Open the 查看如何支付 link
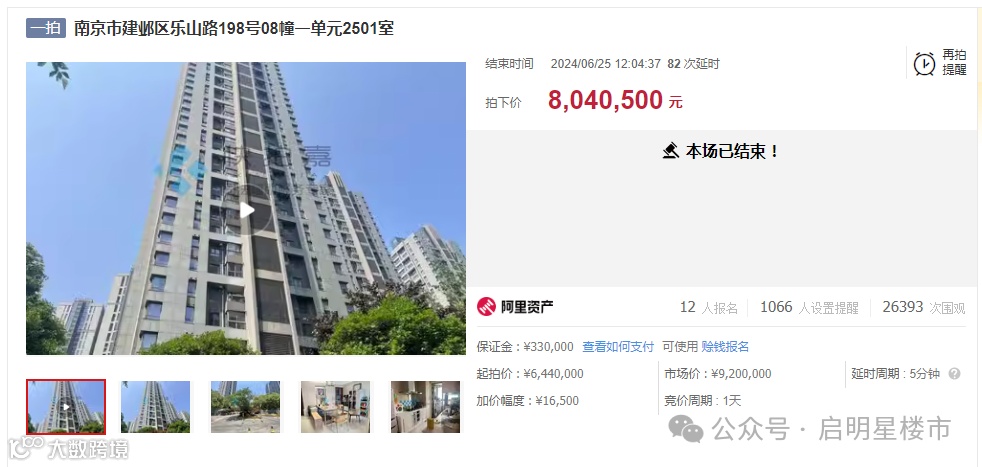This screenshot has height=467, width=982. tap(618, 347)
